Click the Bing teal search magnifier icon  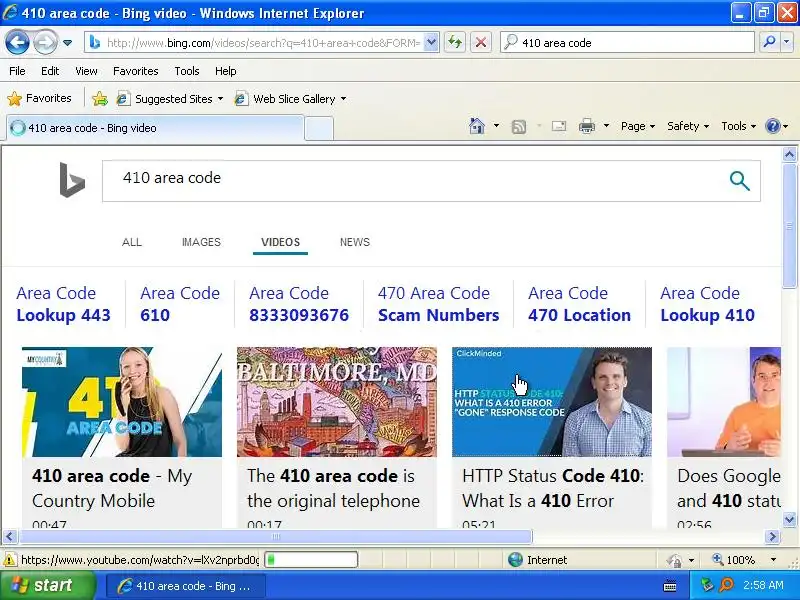pyautogui.click(x=739, y=181)
